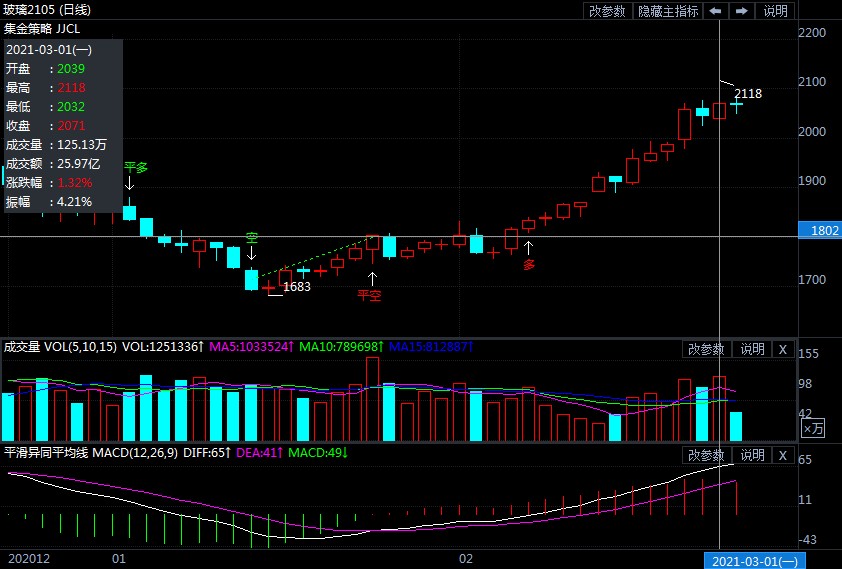
Task: Click the 玻璃2105 (日线) chart title
Action: pyautogui.click(x=47, y=10)
